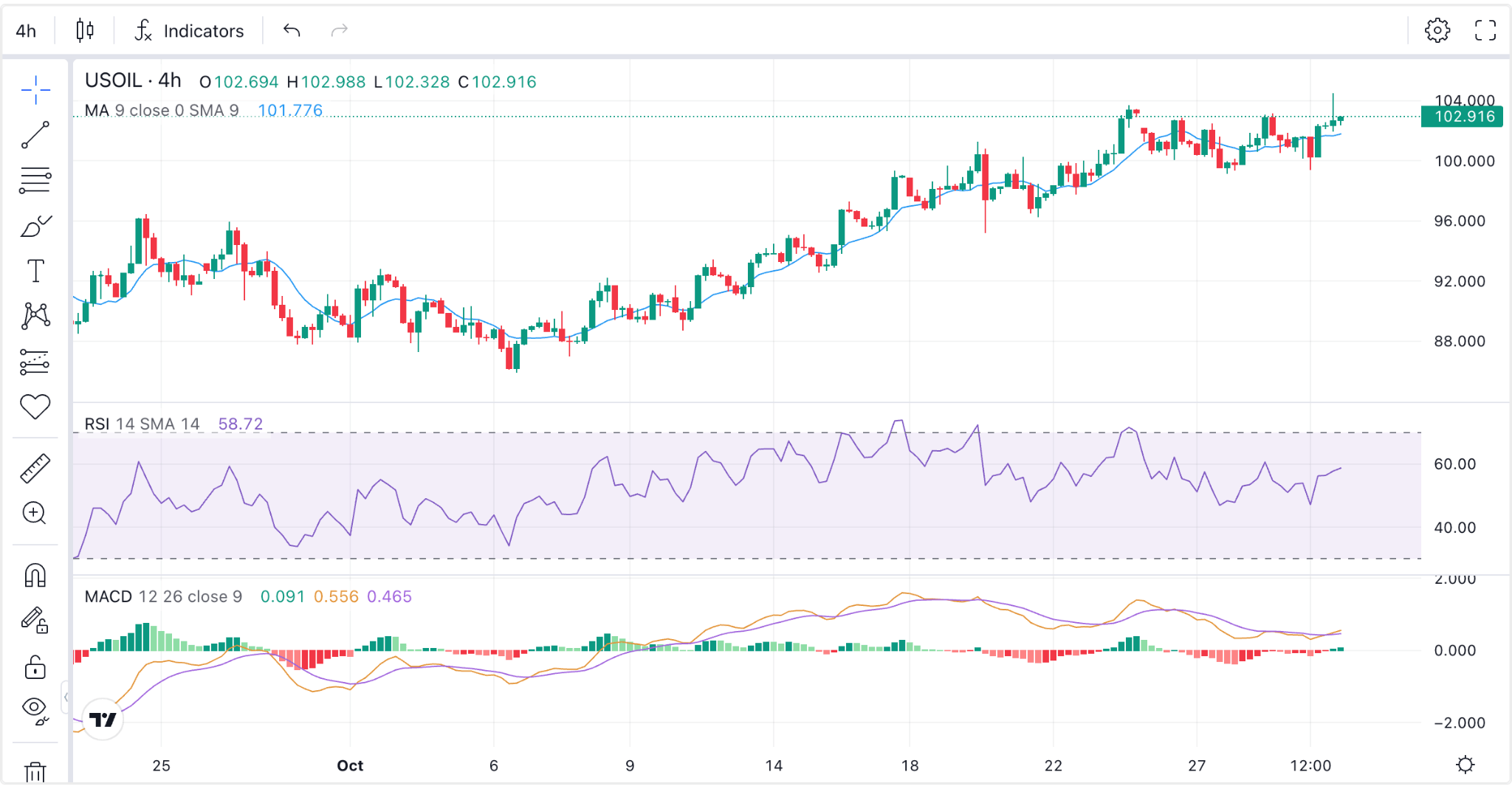
Task: Click the 58.72 RSI value
Action: (x=241, y=424)
